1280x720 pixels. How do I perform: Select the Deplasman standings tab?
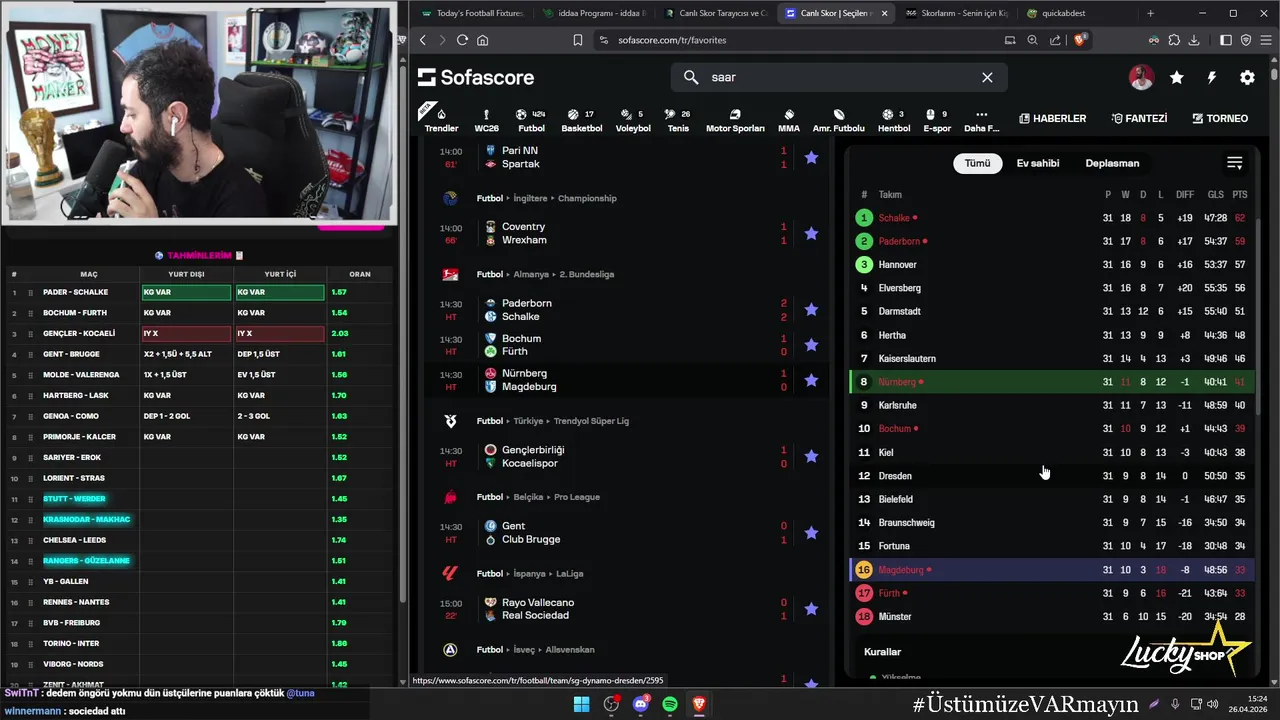1112,163
